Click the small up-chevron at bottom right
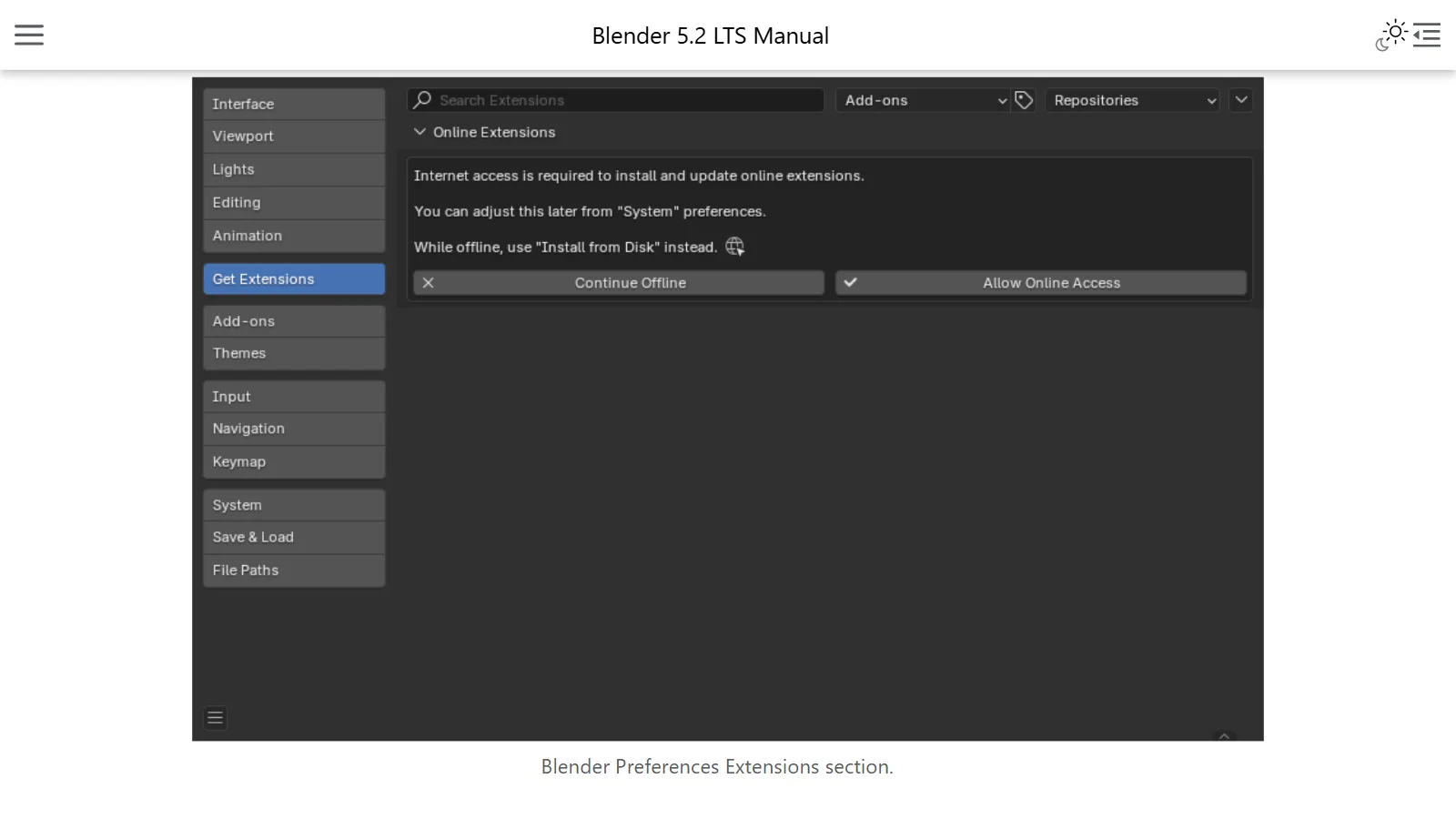The width and height of the screenshot is (1456, 819). [1224, 735]
